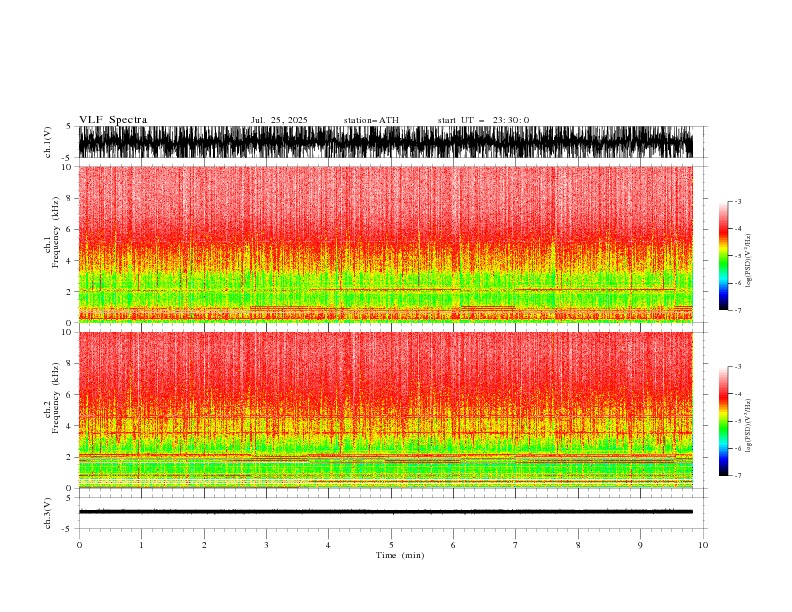Click the "ch.3(V)" axis label
The width and height of the screenshot is (792, 612).
coord(48,513)
